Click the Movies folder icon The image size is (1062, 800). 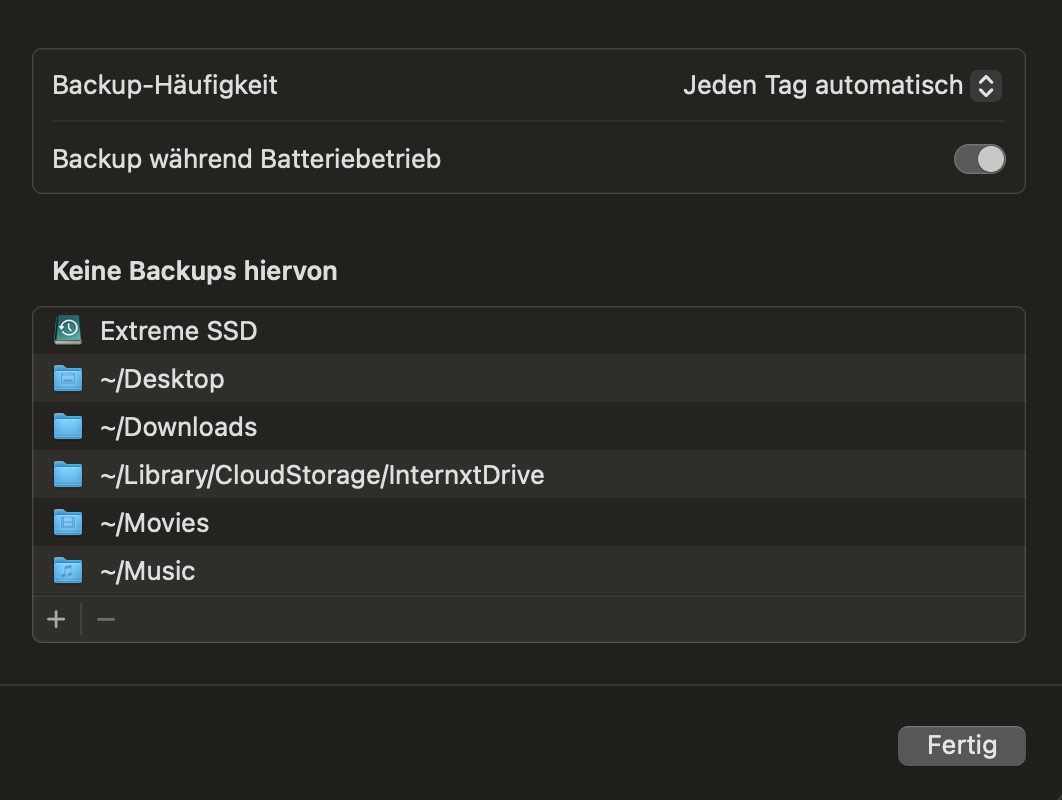coord(67,523)
